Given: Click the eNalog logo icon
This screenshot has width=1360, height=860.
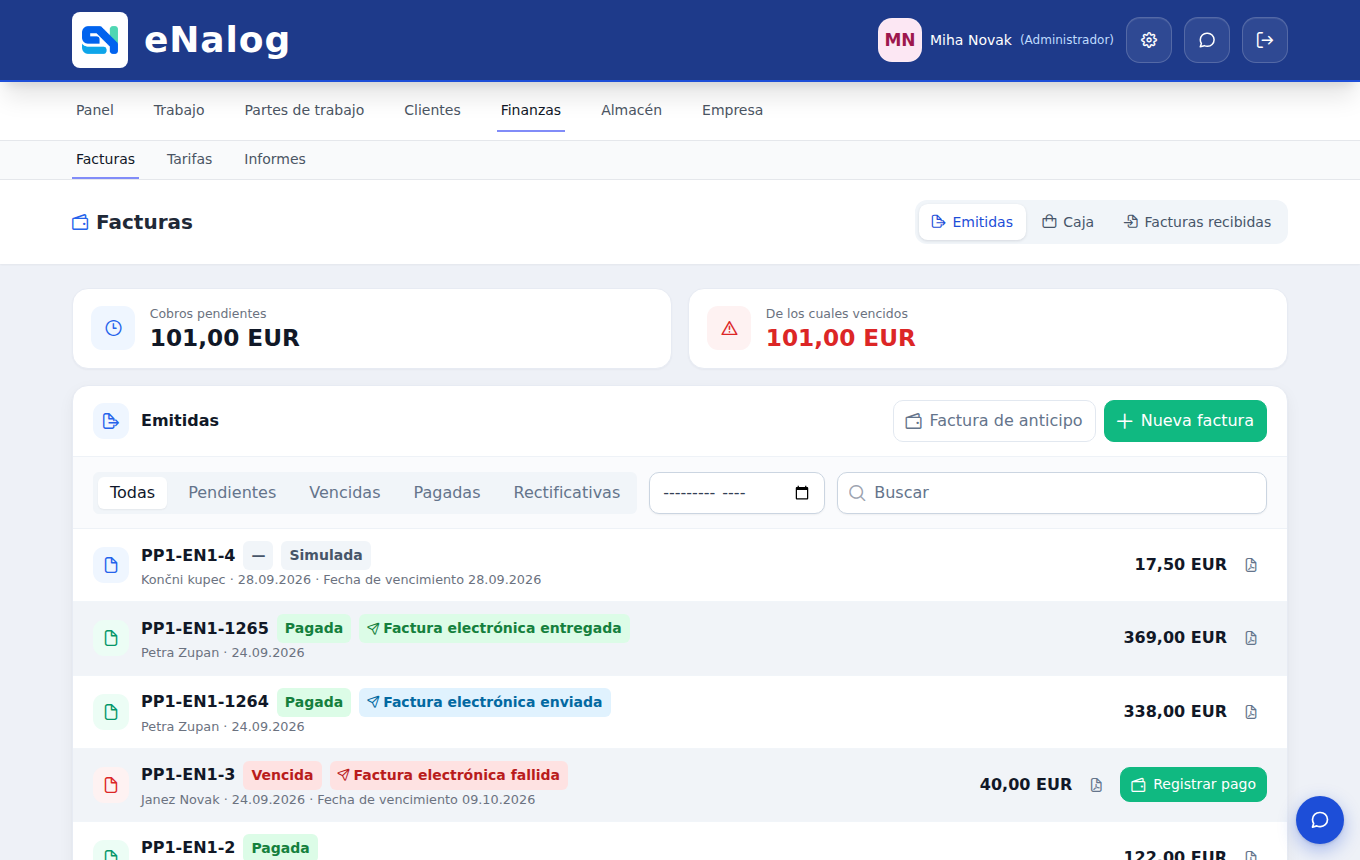Looking at the screenshot, I should pyautogui.click(x=100, y=40).
